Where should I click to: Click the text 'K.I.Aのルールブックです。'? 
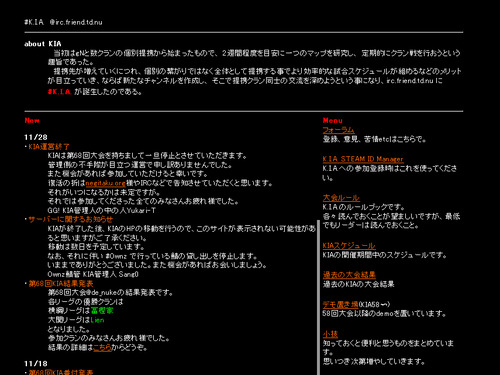click(364, 207)
